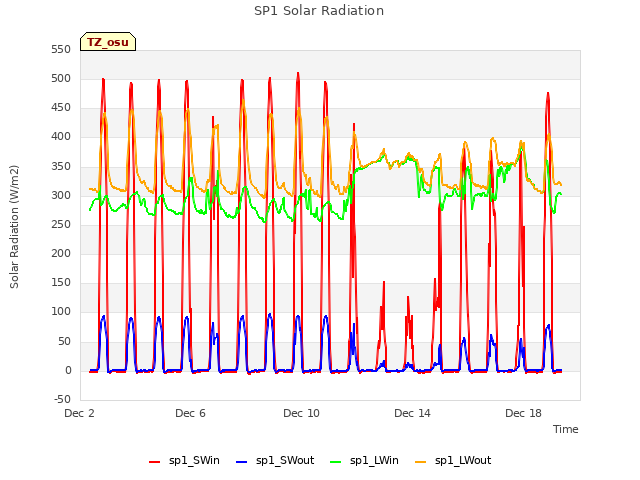Click the Solar Radiation (W/m2) axis title

click(x=14, y=227)
